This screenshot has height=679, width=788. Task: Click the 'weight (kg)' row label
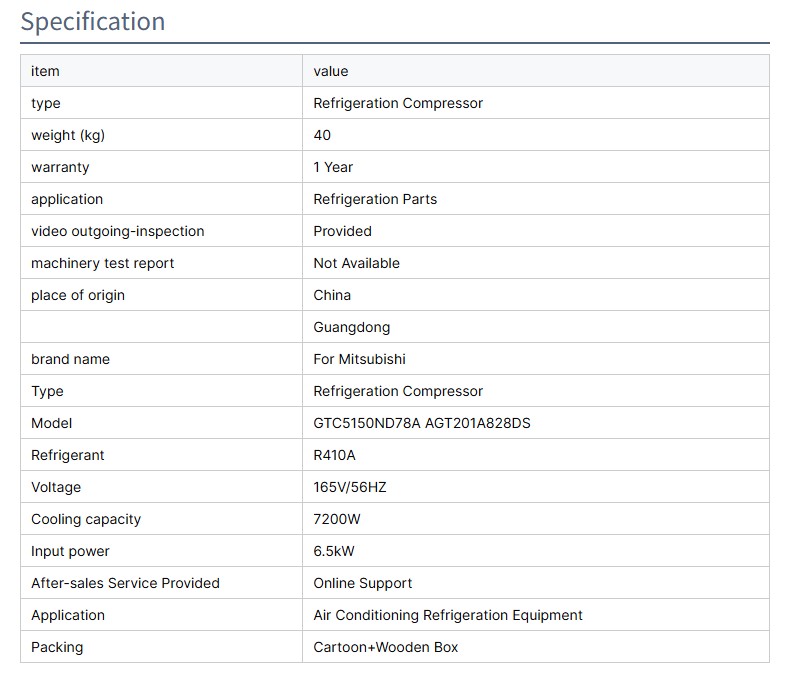click(x=67, y=135)
